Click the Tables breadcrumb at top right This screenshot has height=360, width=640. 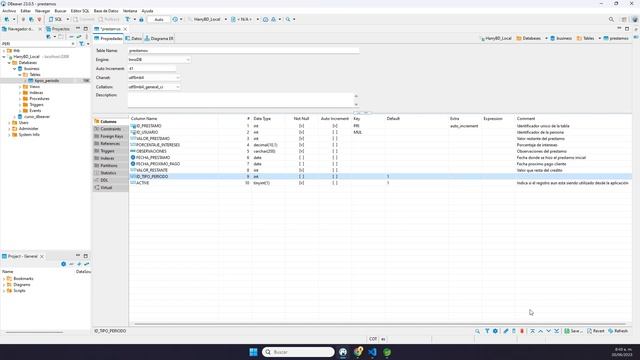point(585,38)
